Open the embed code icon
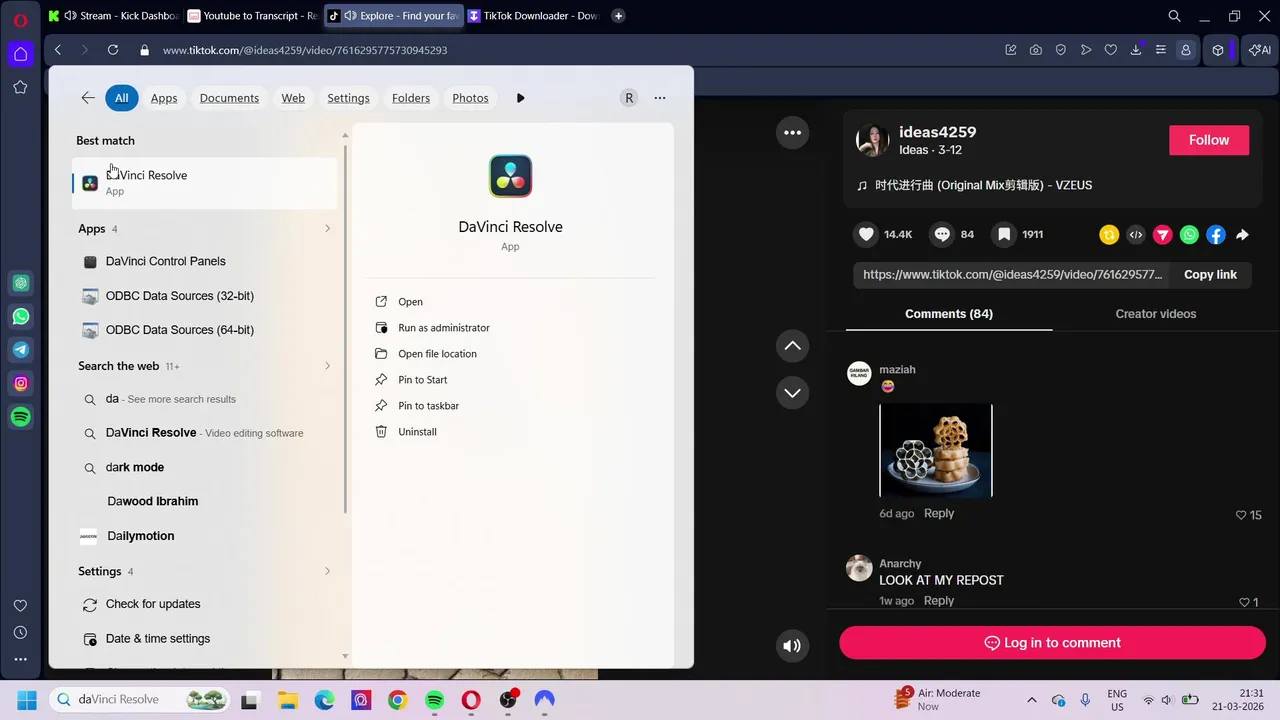This screenshot has height=720, width=1280. coord(1136,235)
